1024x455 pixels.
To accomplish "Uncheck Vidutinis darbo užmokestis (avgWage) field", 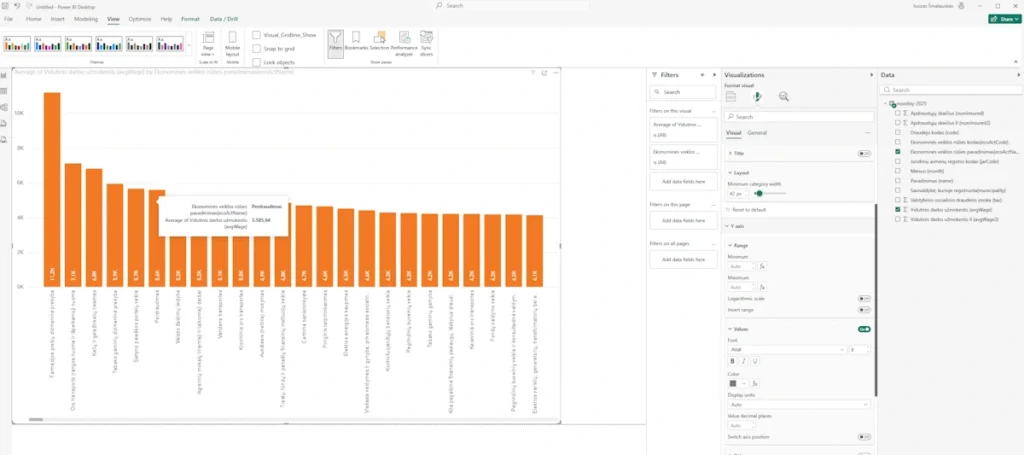I will pyautogui.click(x=898, y=210).
